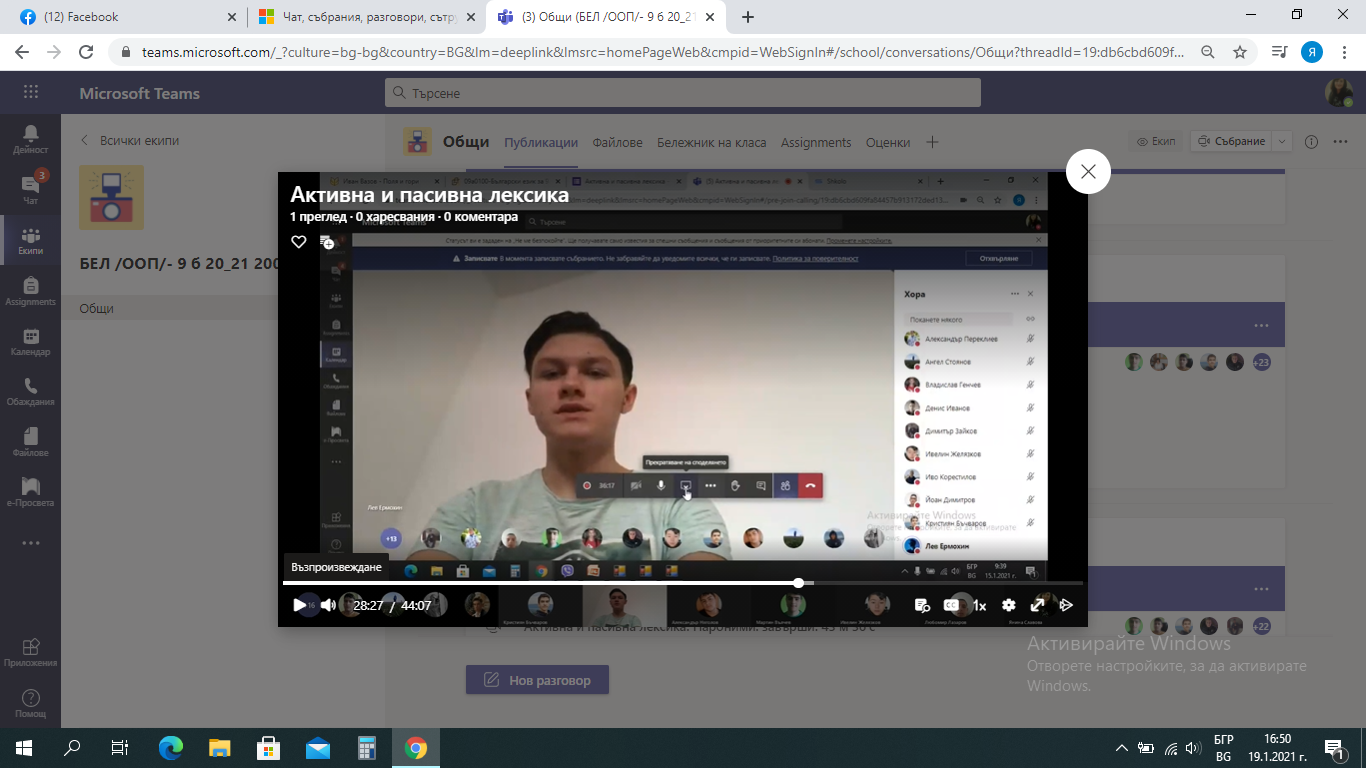Open playback speed 1x menu
Viewport: 1366px width, 768px height.
(x=980, y=605)
